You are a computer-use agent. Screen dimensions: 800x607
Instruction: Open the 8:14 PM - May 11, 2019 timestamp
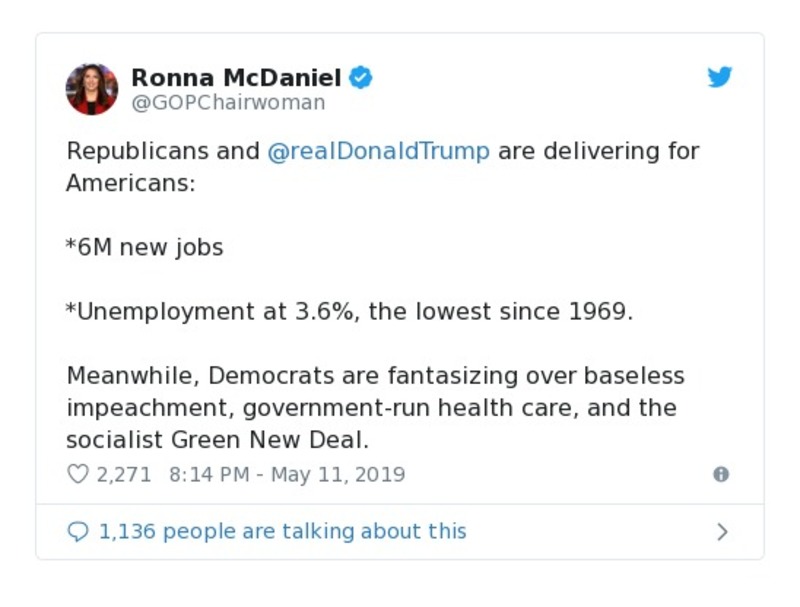point(287,474)
